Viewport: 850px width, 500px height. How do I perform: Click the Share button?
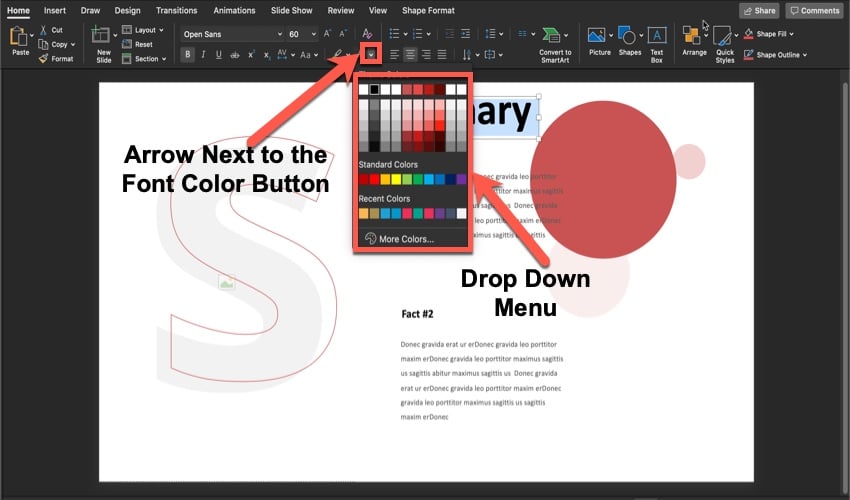point(759,10)
